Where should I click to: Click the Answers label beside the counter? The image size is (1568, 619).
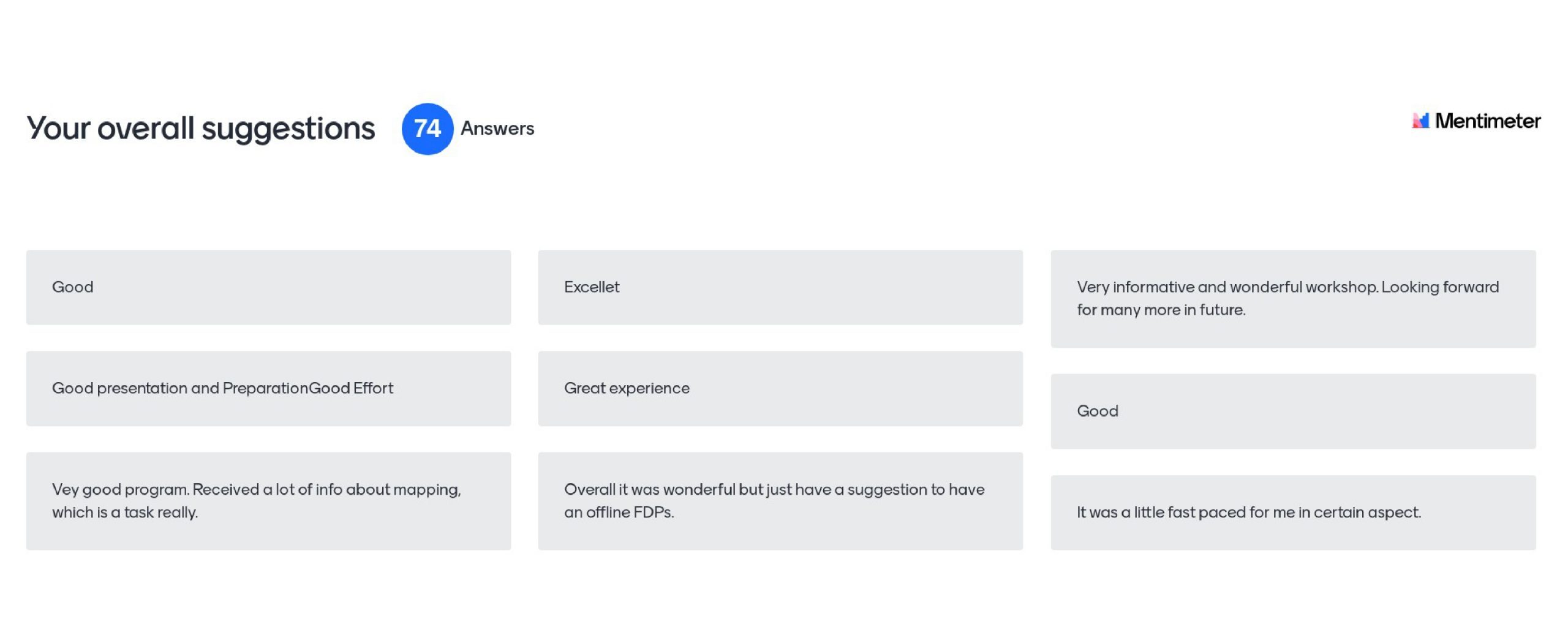pyautogui.click(x=497, y=129)
